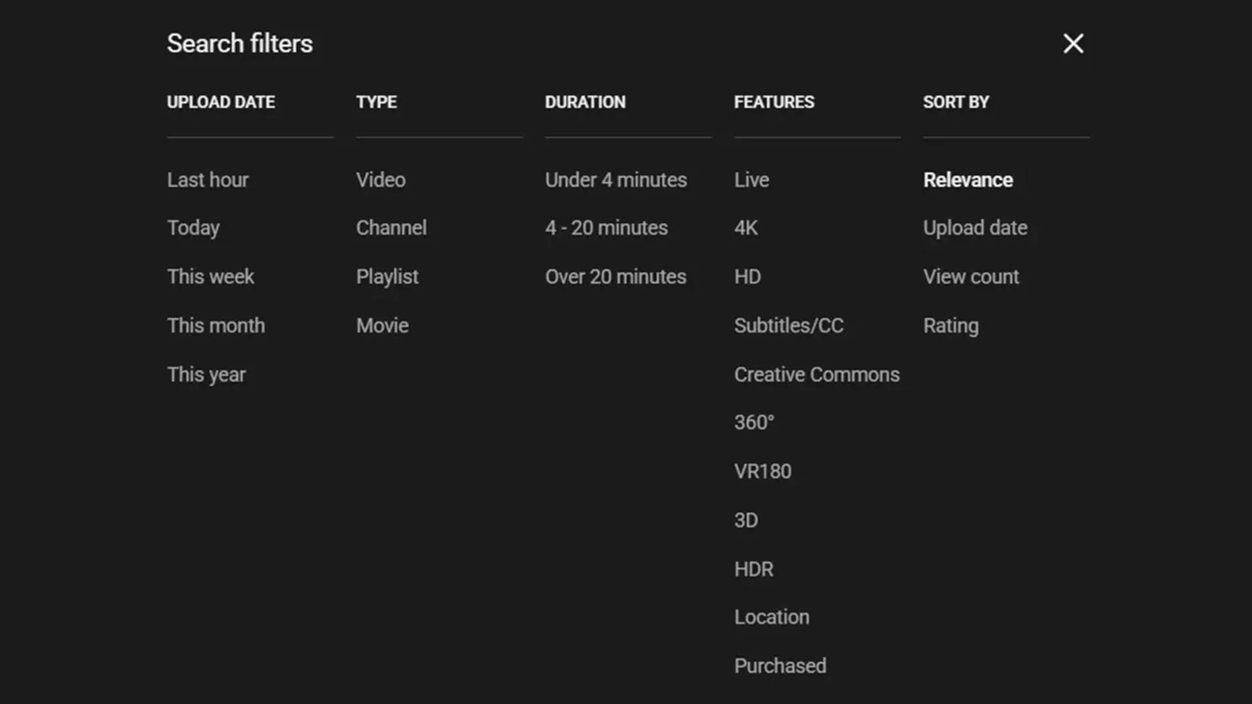Select the Creative Commons filter
Image resolution: width=1252 pixels, height=704 pixels.
point(816,374)
